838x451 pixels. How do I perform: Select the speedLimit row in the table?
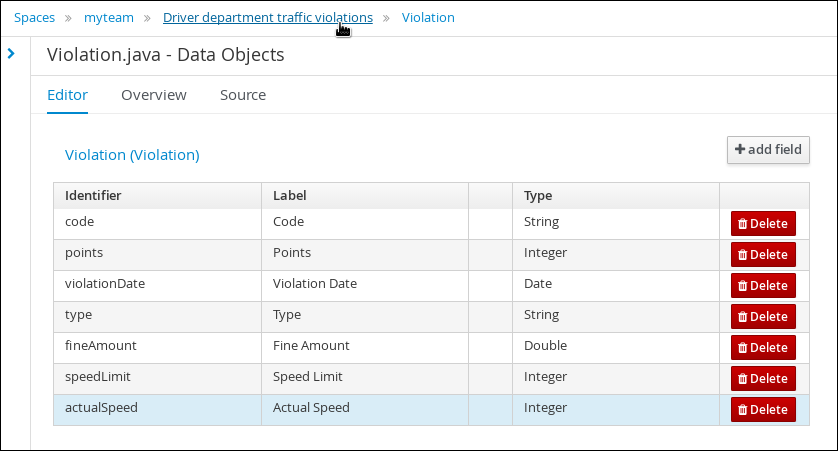(x=431, y=379)
